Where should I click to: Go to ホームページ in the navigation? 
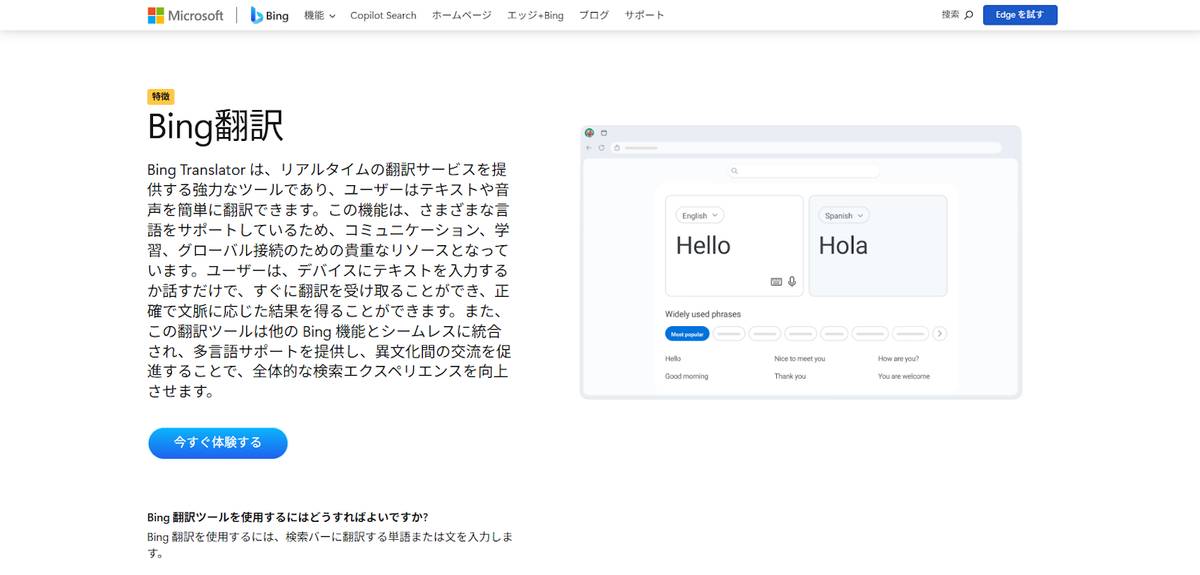(462, 15)
